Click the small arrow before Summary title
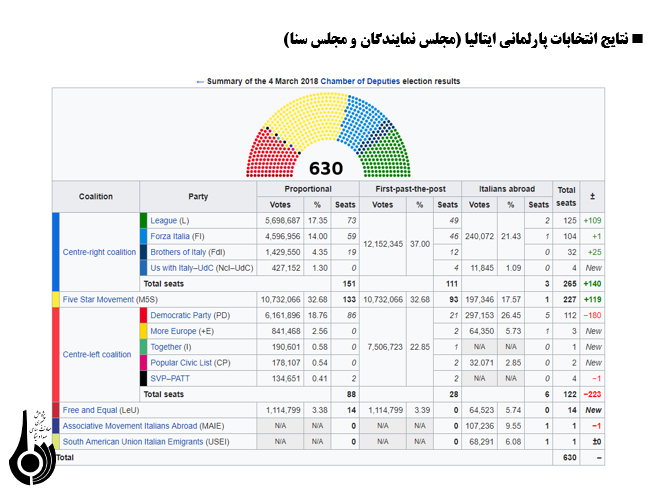649x490 pixels. [x=200, y=82]
